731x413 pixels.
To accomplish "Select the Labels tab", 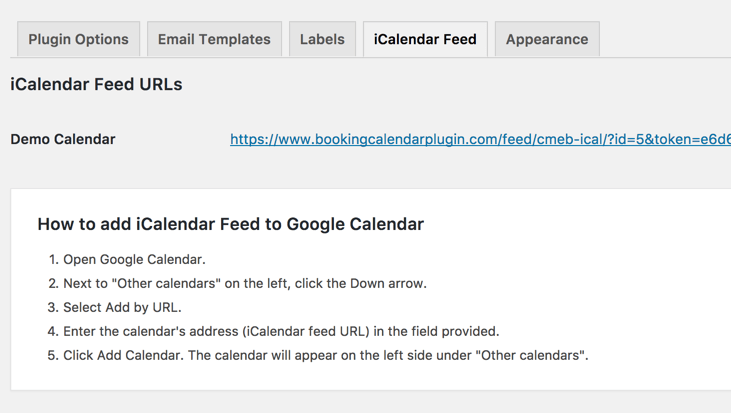I will [x=322, y=40].
